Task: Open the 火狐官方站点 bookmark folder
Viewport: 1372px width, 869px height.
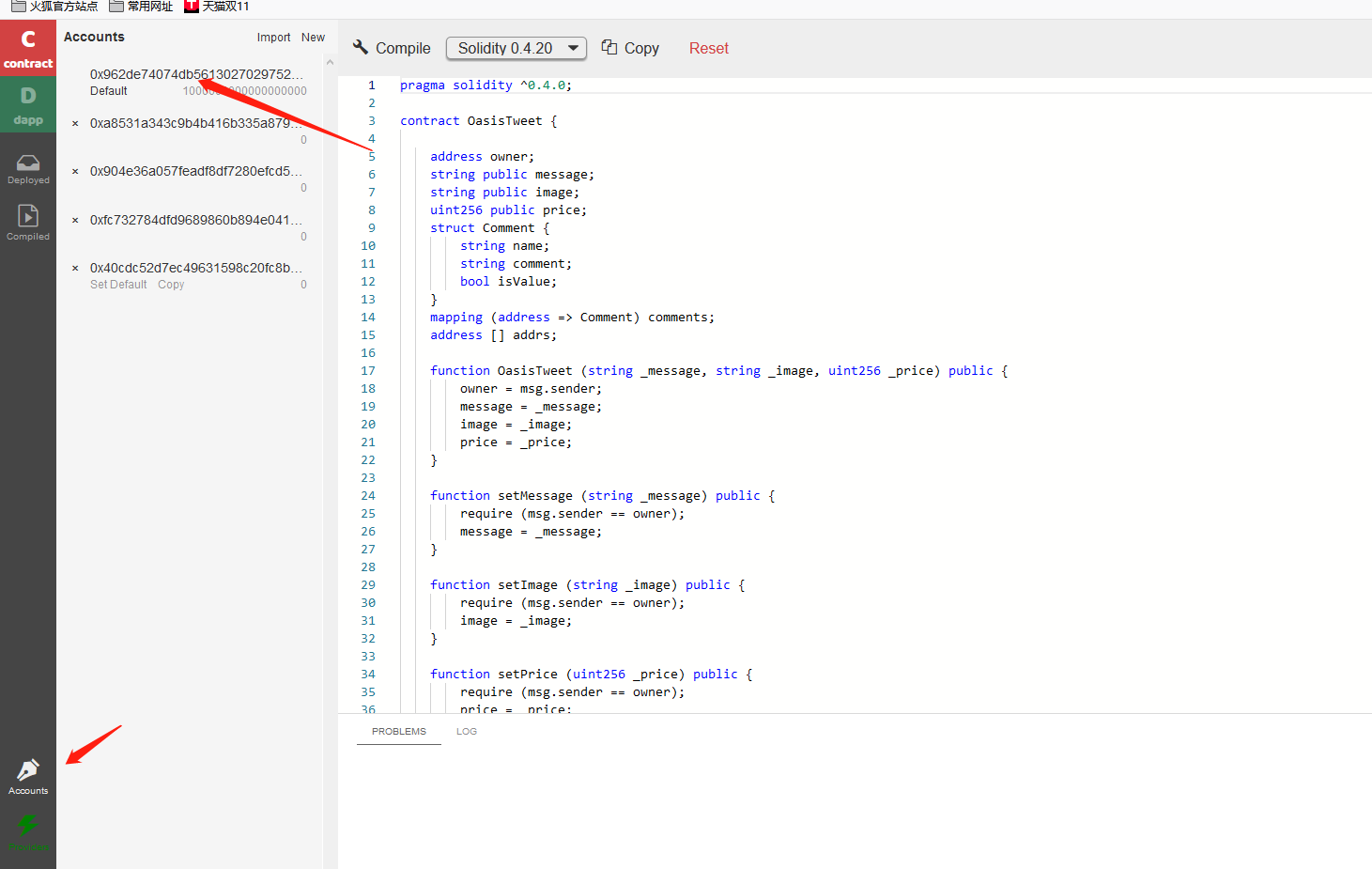Action: tap(54, 7)
